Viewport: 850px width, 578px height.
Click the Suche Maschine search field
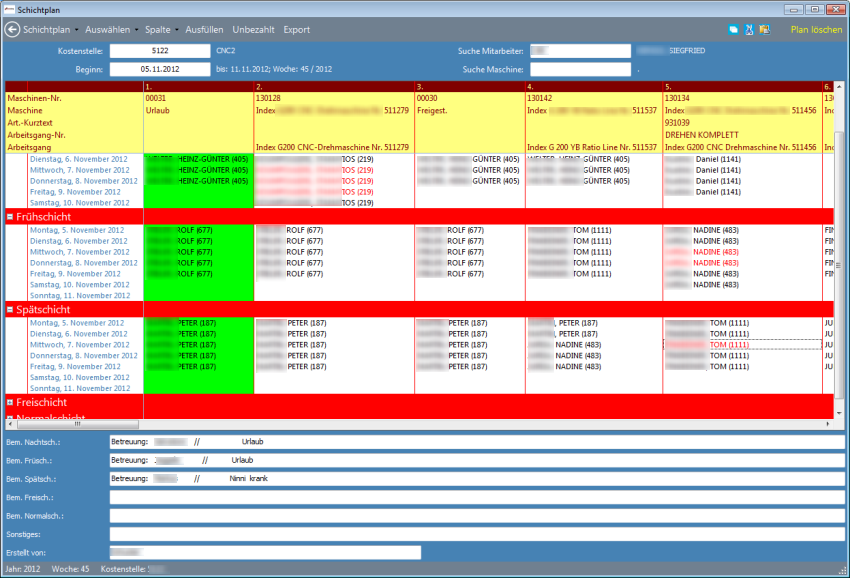[x=581, y=69]
